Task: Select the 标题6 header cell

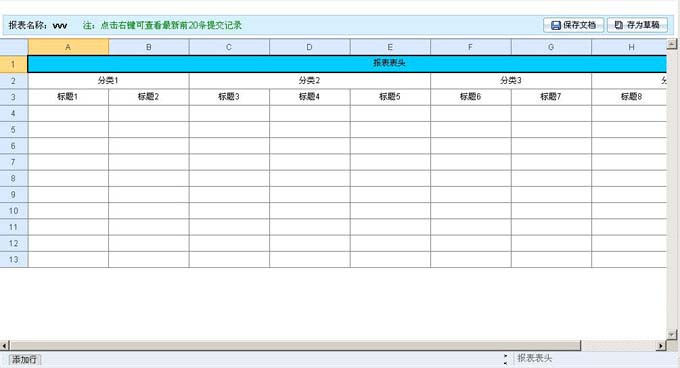Action: 471,97
